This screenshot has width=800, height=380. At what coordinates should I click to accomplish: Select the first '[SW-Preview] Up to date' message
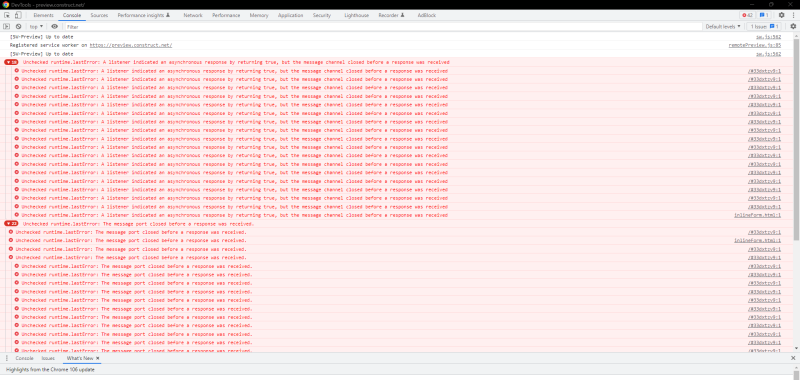(41, 37)
